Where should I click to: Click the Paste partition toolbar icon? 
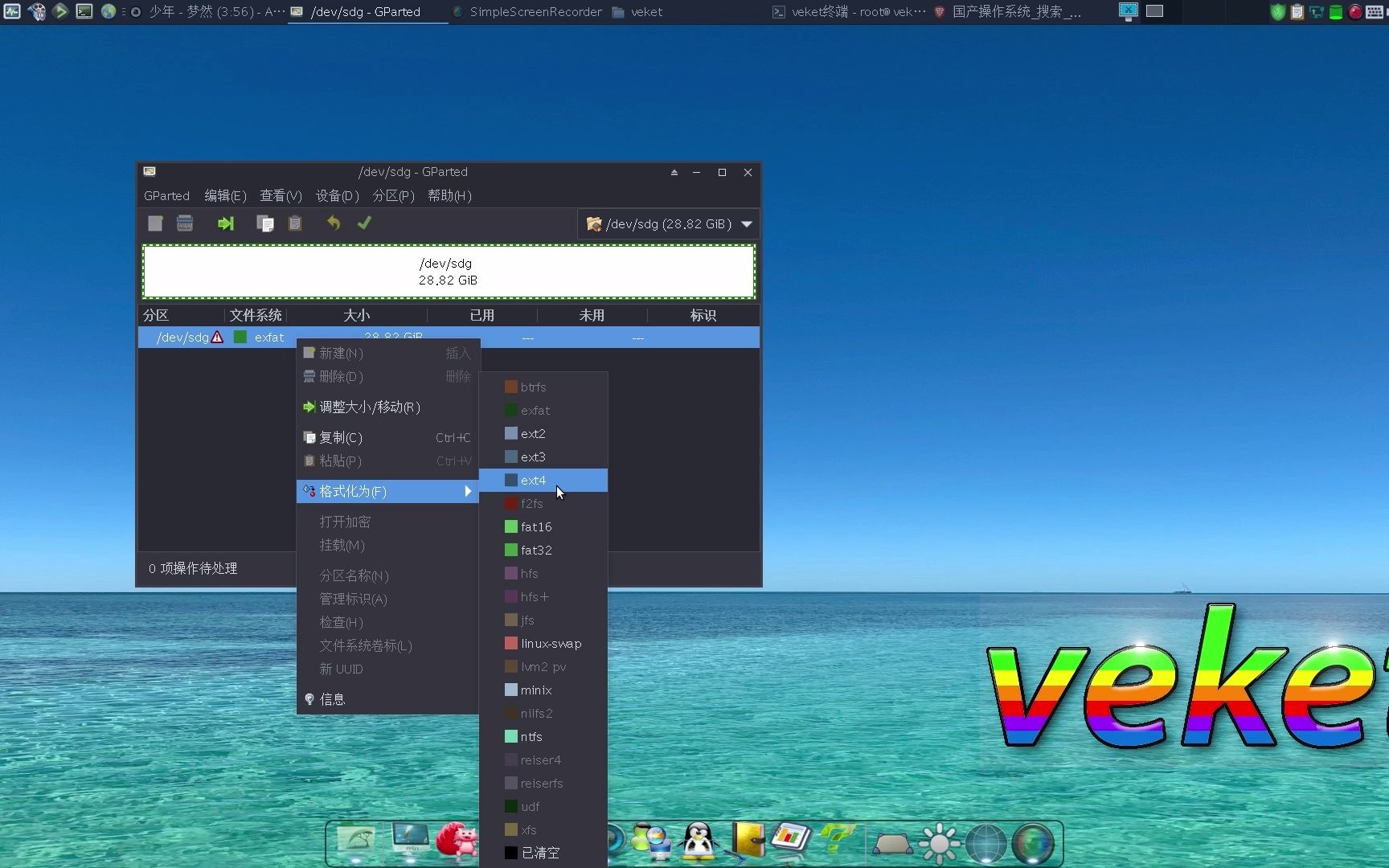[295, 223]
